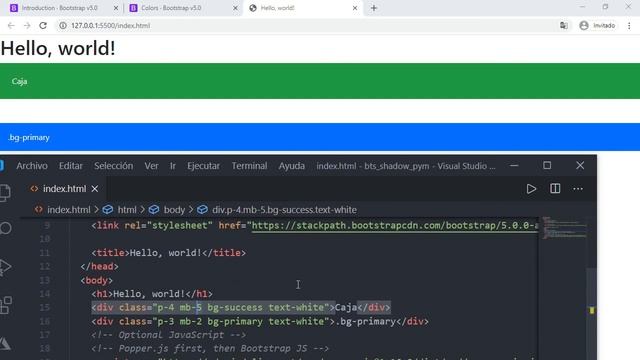The image size is (640, 360).
Task: Go forward in browser history
Action: click(27, 25)
